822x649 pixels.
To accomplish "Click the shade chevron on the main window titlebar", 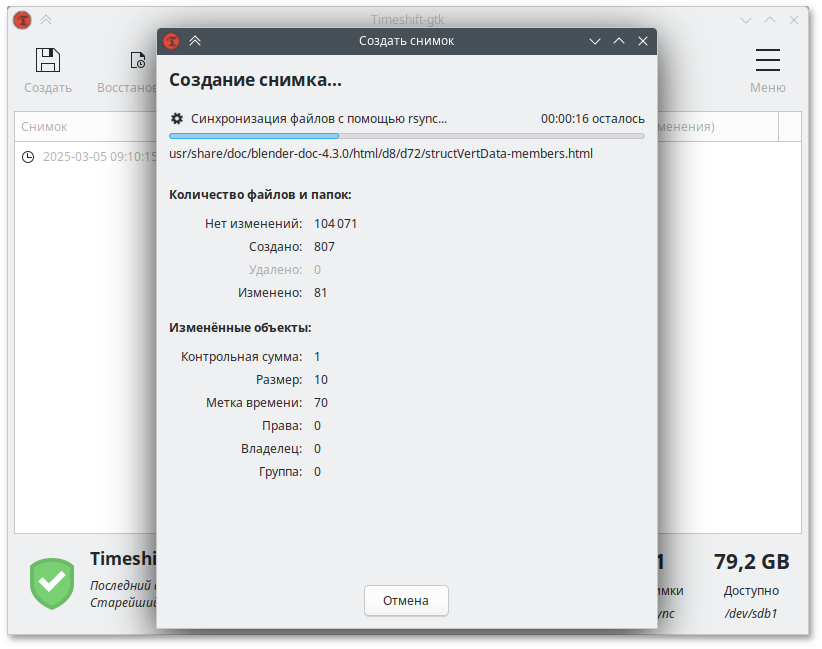I will 45,19.
